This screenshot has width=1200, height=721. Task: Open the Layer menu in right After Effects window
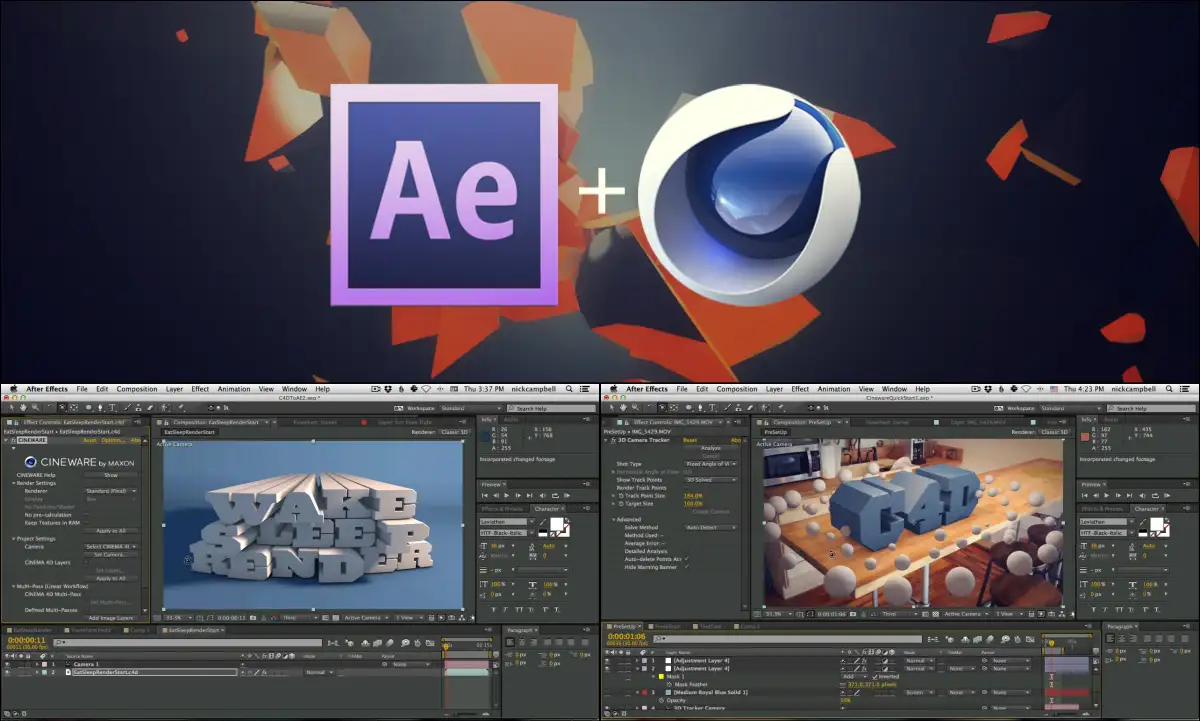pyautogui.click(x=774, y=389)
